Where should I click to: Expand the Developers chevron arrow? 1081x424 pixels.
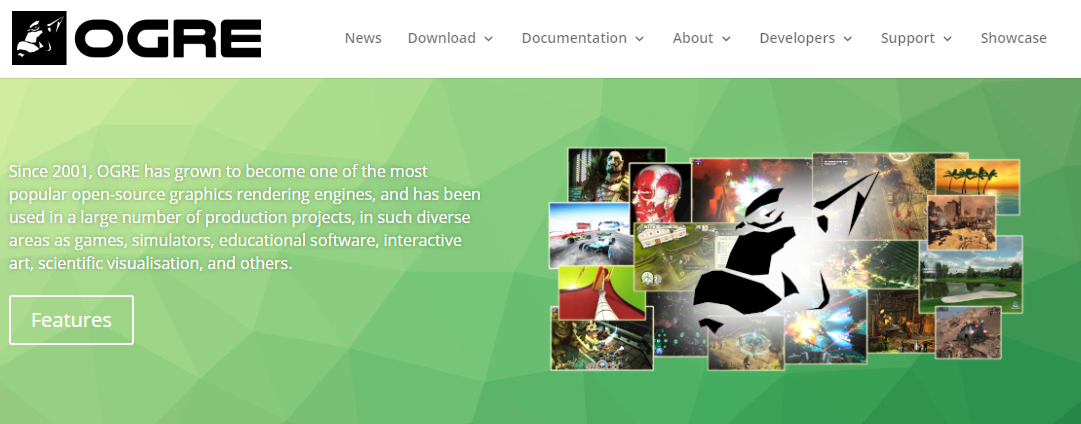(847, 39)
